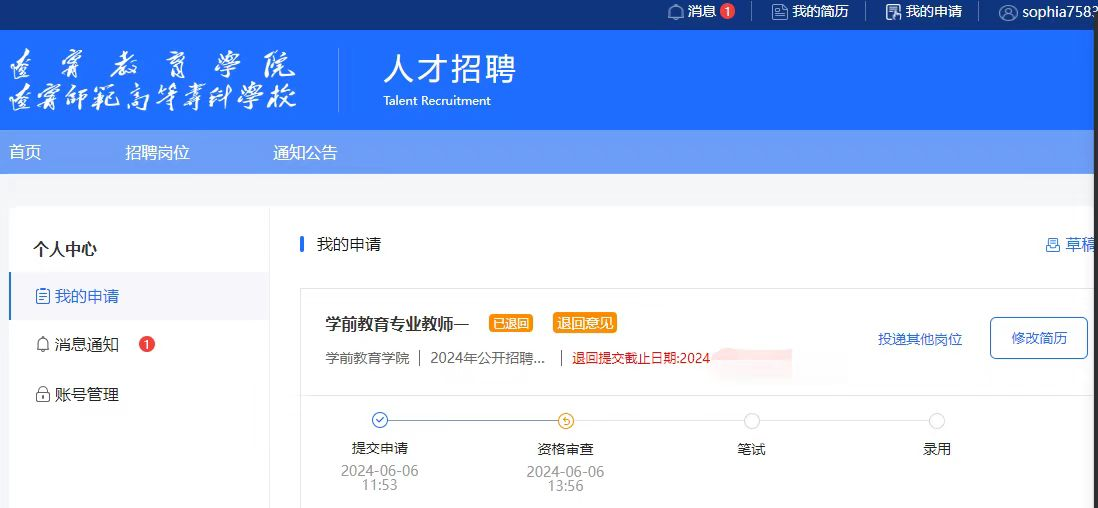Click the user avatar icon beside sophia758

[x=1008, y=13]
